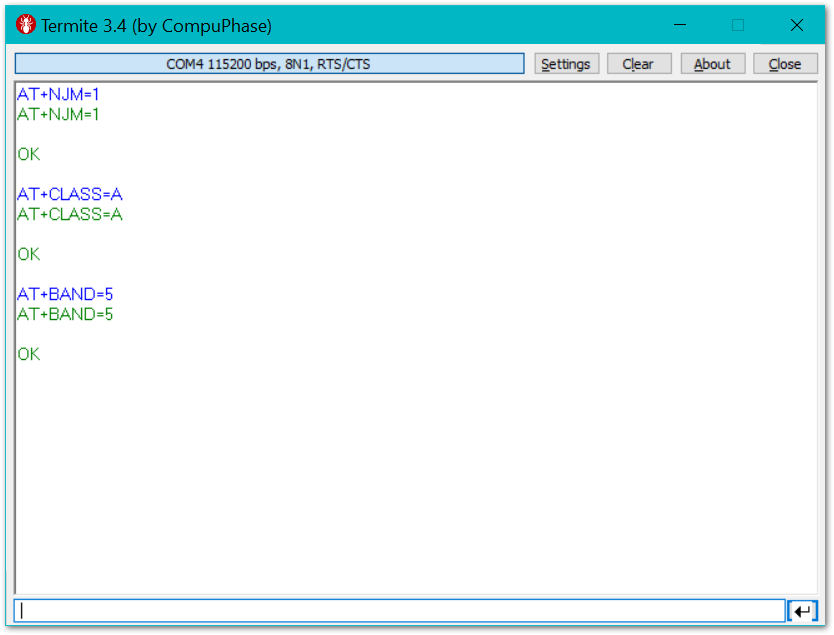Click the Termite 3.4 title text

(x=156, y=26)
